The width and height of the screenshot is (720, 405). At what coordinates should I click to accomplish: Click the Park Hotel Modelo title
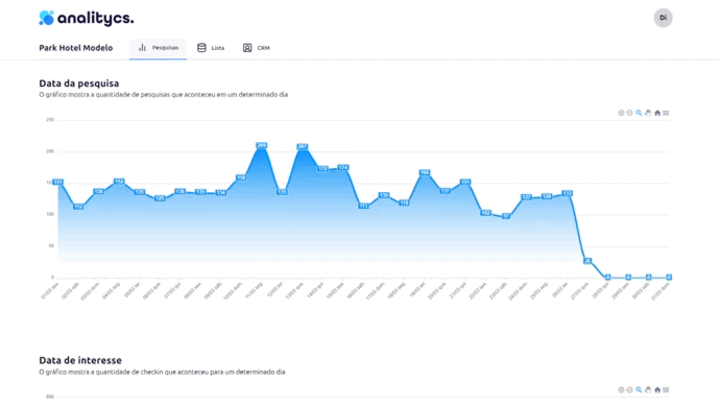click(76, 47)
